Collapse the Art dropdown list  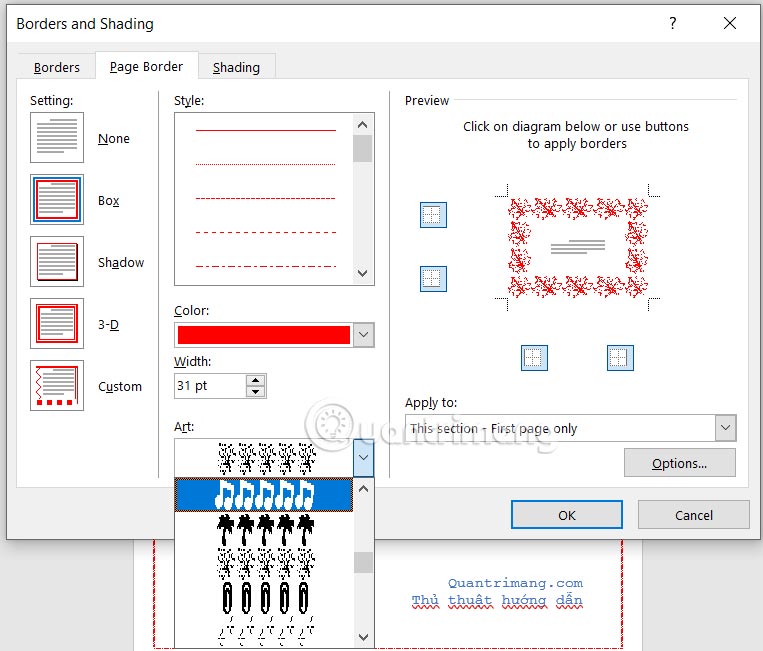(363, 459)
